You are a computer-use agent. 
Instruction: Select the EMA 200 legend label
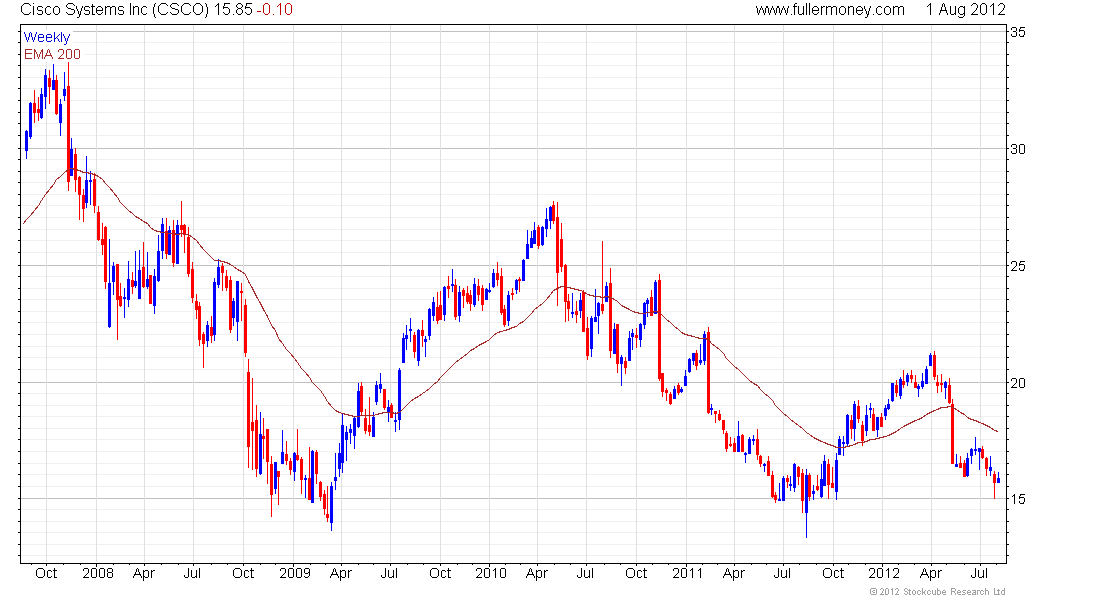click(x=53, y=54)
